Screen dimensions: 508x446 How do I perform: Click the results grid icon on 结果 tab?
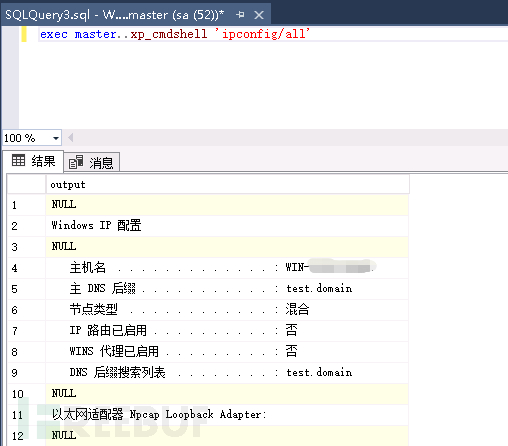pos(18,160)
